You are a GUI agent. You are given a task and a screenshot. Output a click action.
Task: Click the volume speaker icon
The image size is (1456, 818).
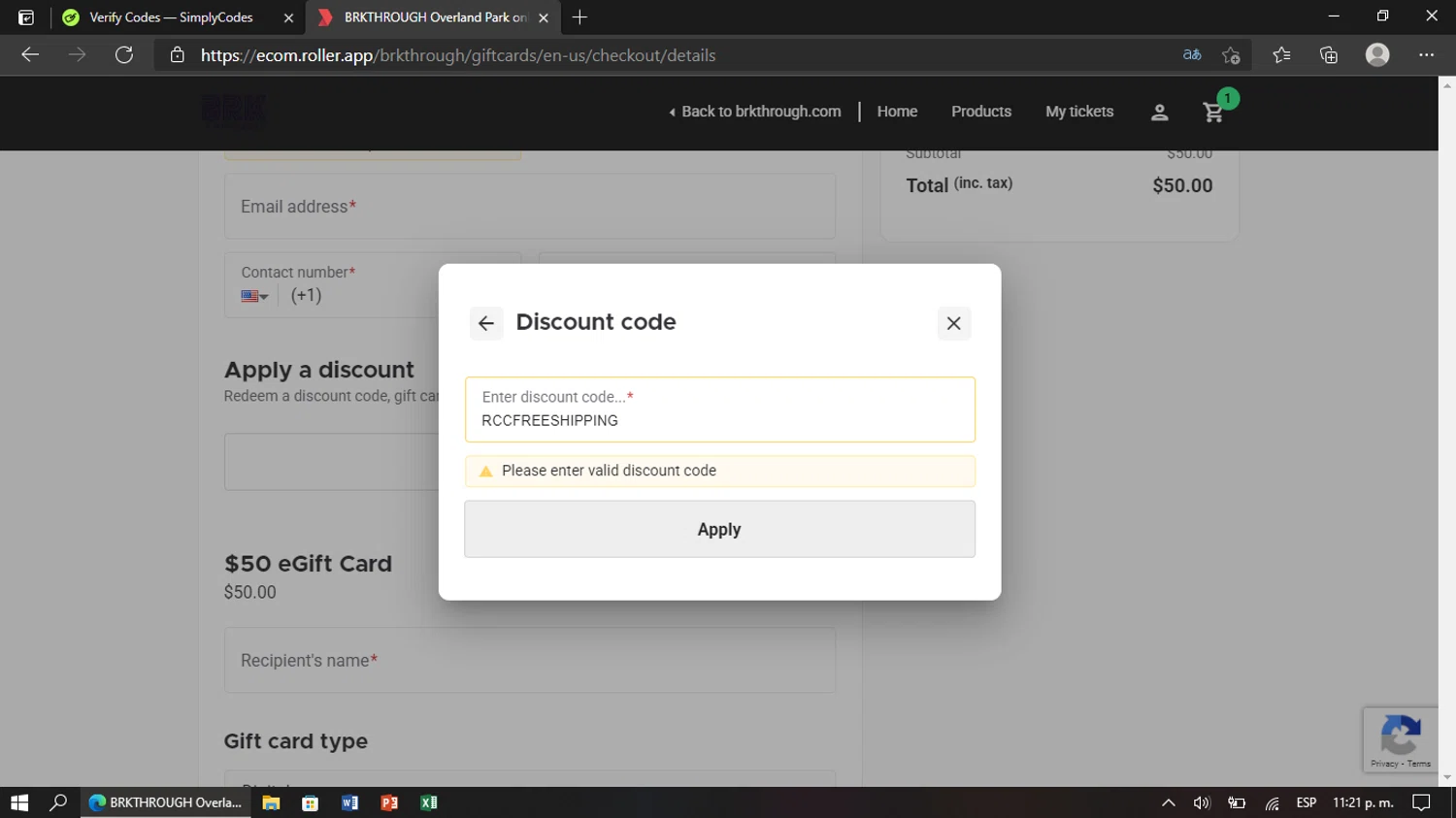[1202, 802]
